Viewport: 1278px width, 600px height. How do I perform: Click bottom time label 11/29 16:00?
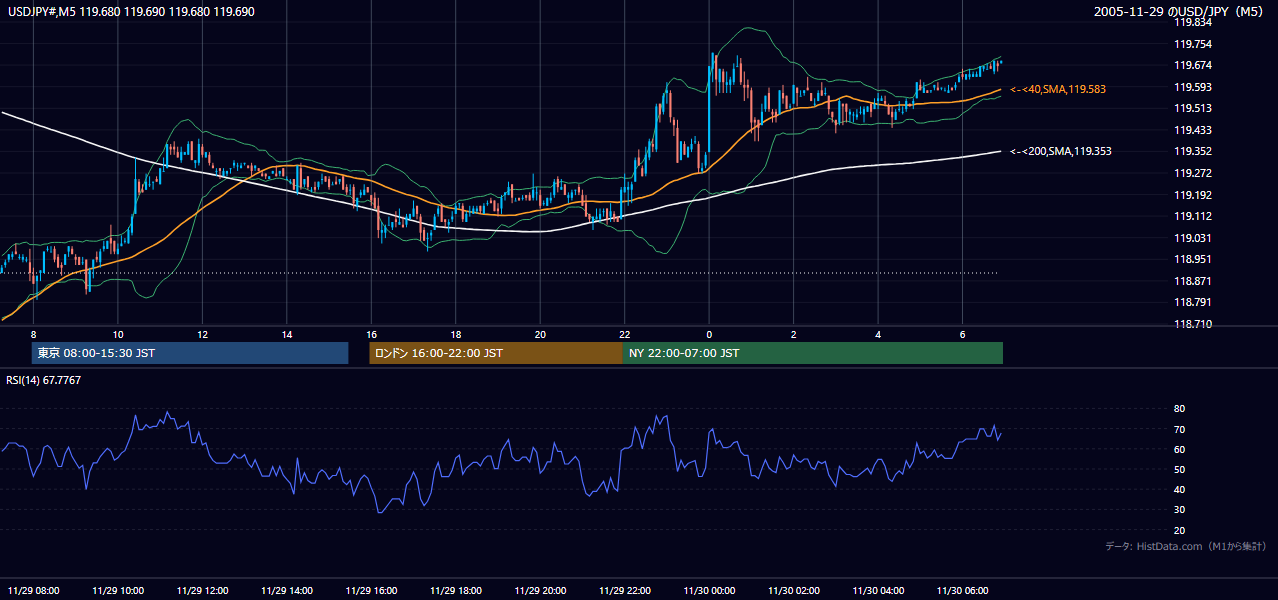(371, 590)
